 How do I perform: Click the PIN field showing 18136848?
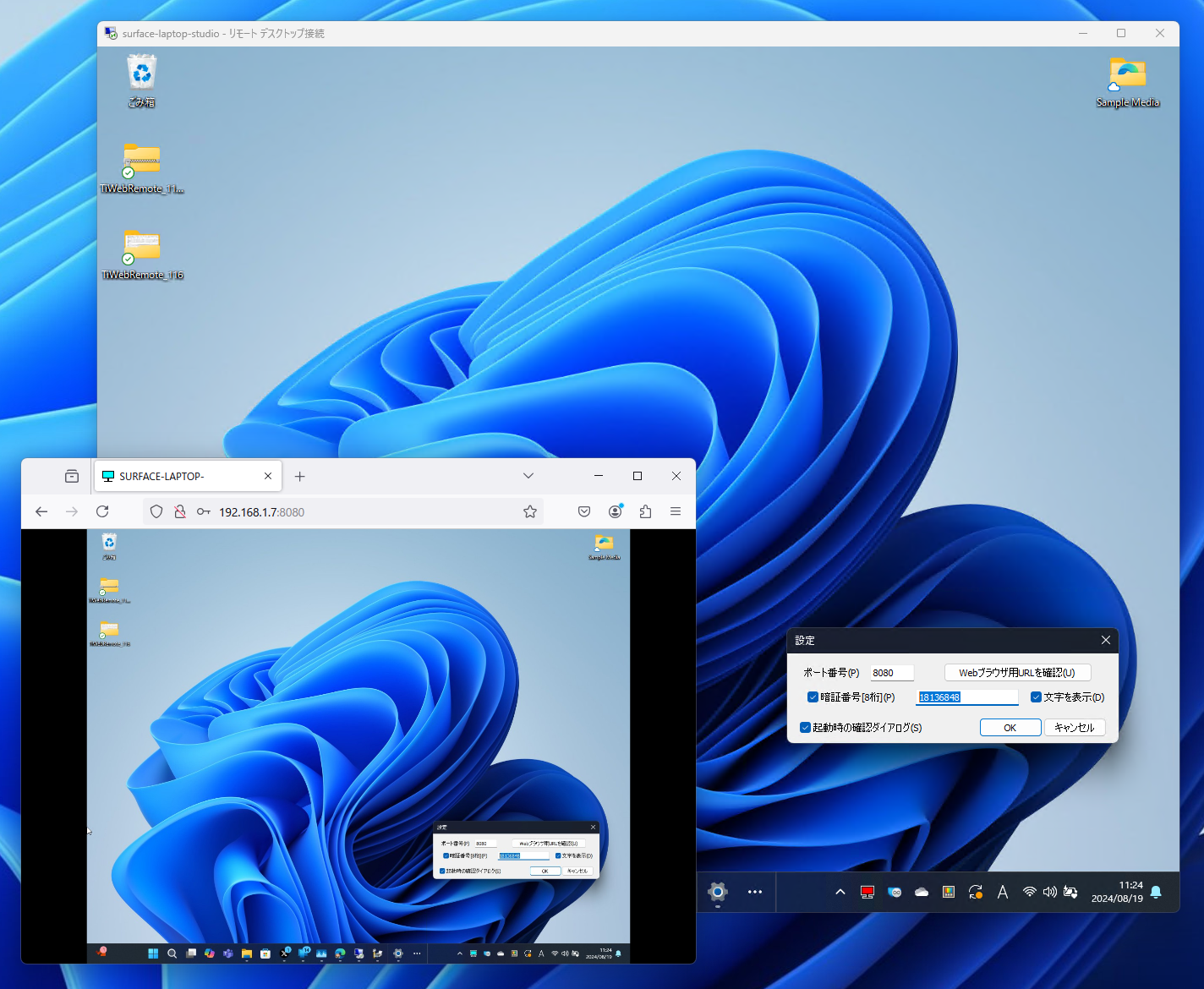967,697
